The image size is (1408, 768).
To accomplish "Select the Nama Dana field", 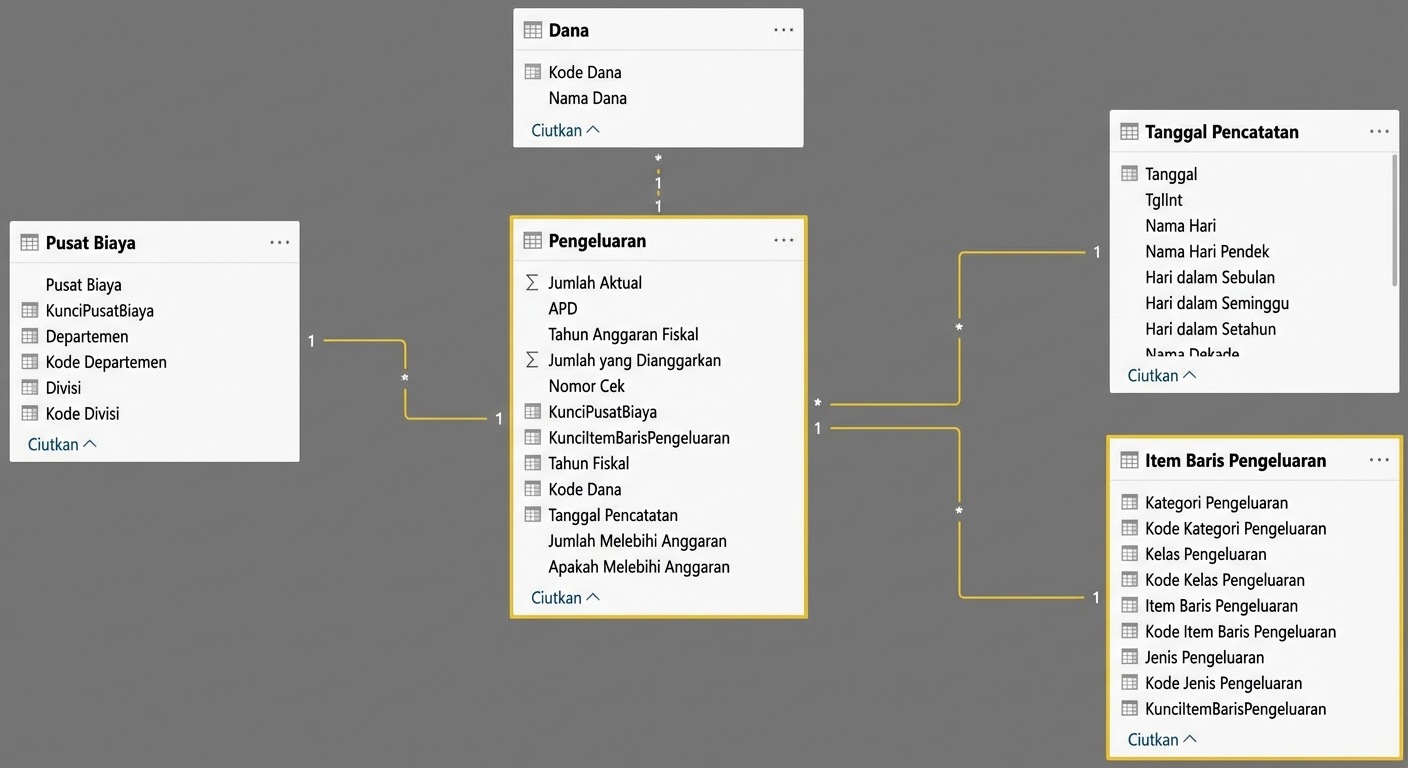I will (x=588, y=98).
